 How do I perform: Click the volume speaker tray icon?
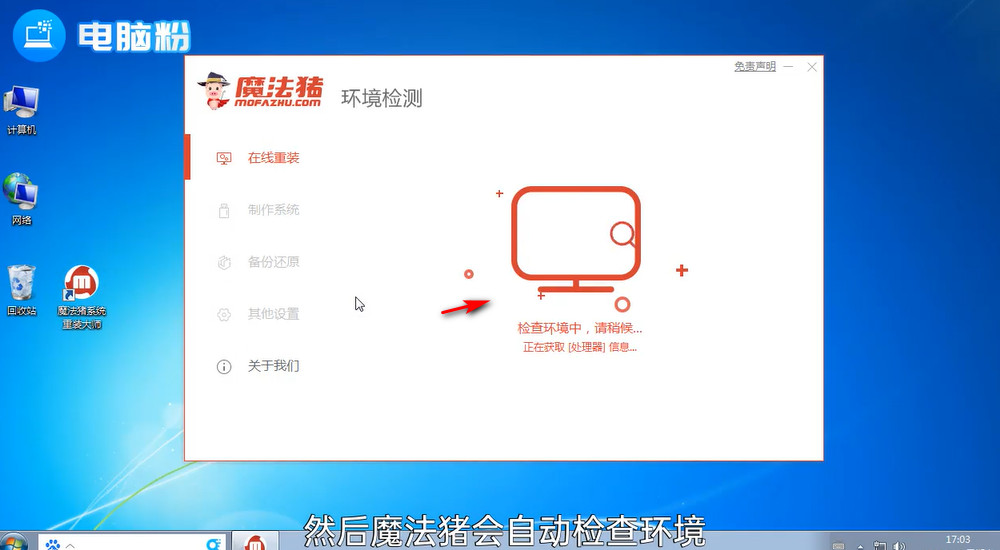coord(899,546)
